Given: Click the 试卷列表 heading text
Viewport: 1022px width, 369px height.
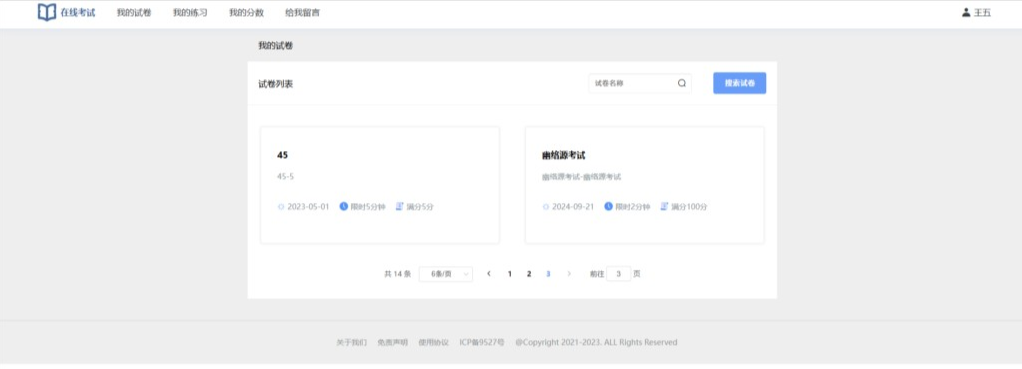Looking at the screenshot, I should [276, 83].
